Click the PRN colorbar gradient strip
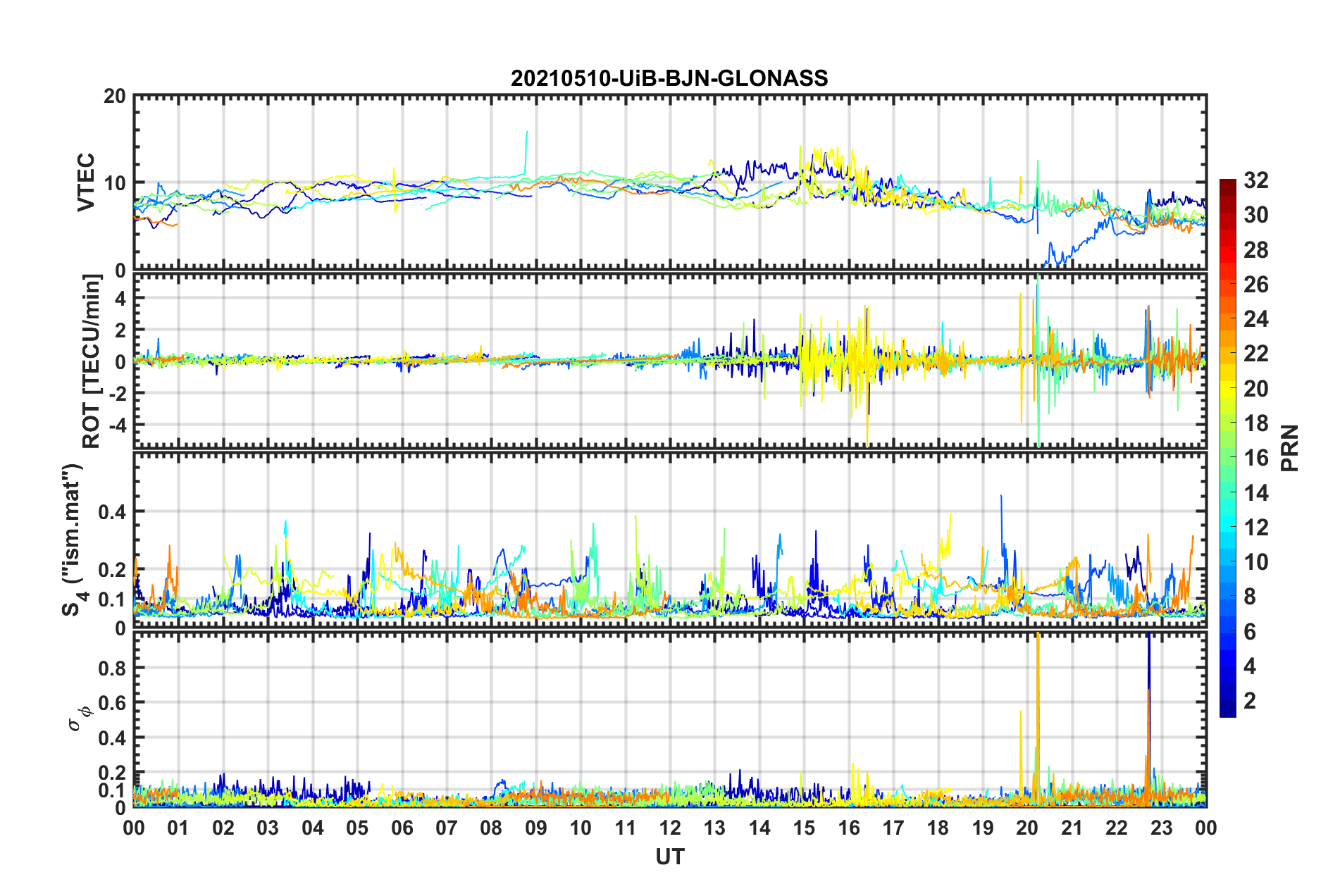 click(1227, 448)
